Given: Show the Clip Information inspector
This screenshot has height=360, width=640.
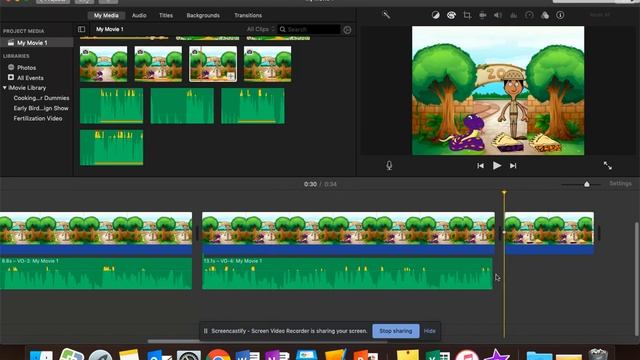Looking at the screenshot, I should pyautogui.click(x=560, y=15).
